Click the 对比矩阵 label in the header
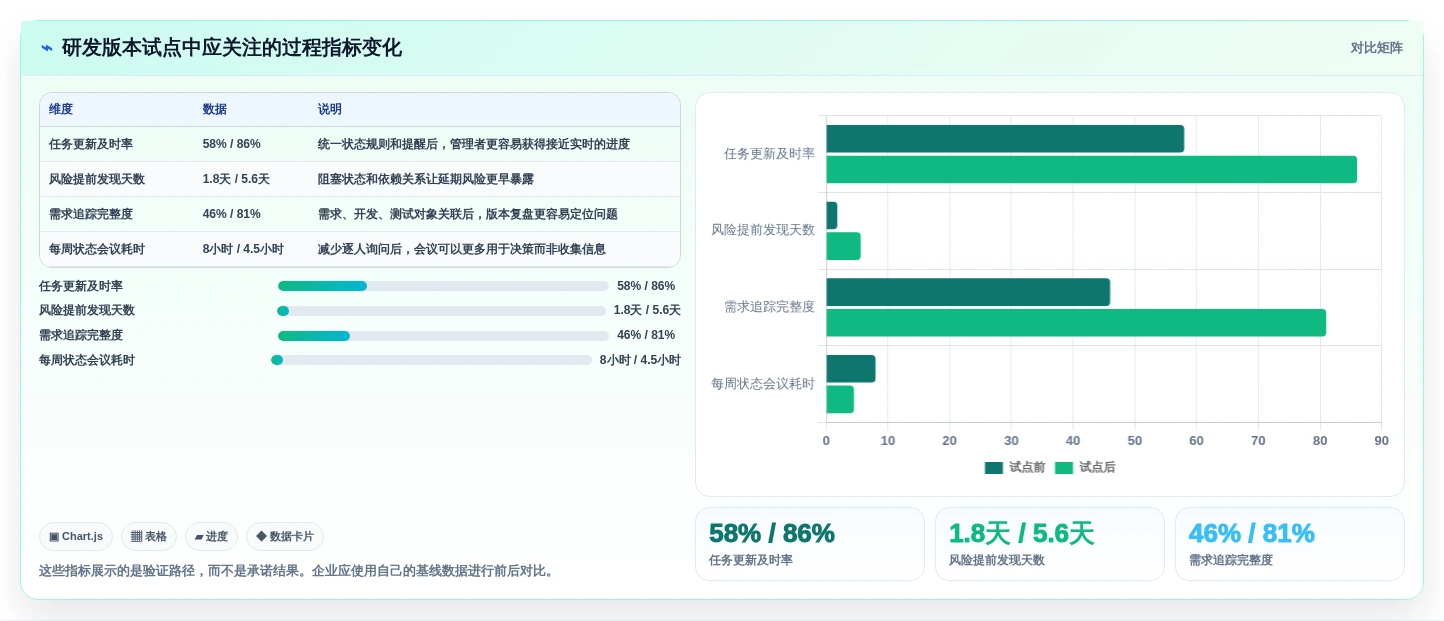The image size is (1444, 621). (x=1376, y=48)
